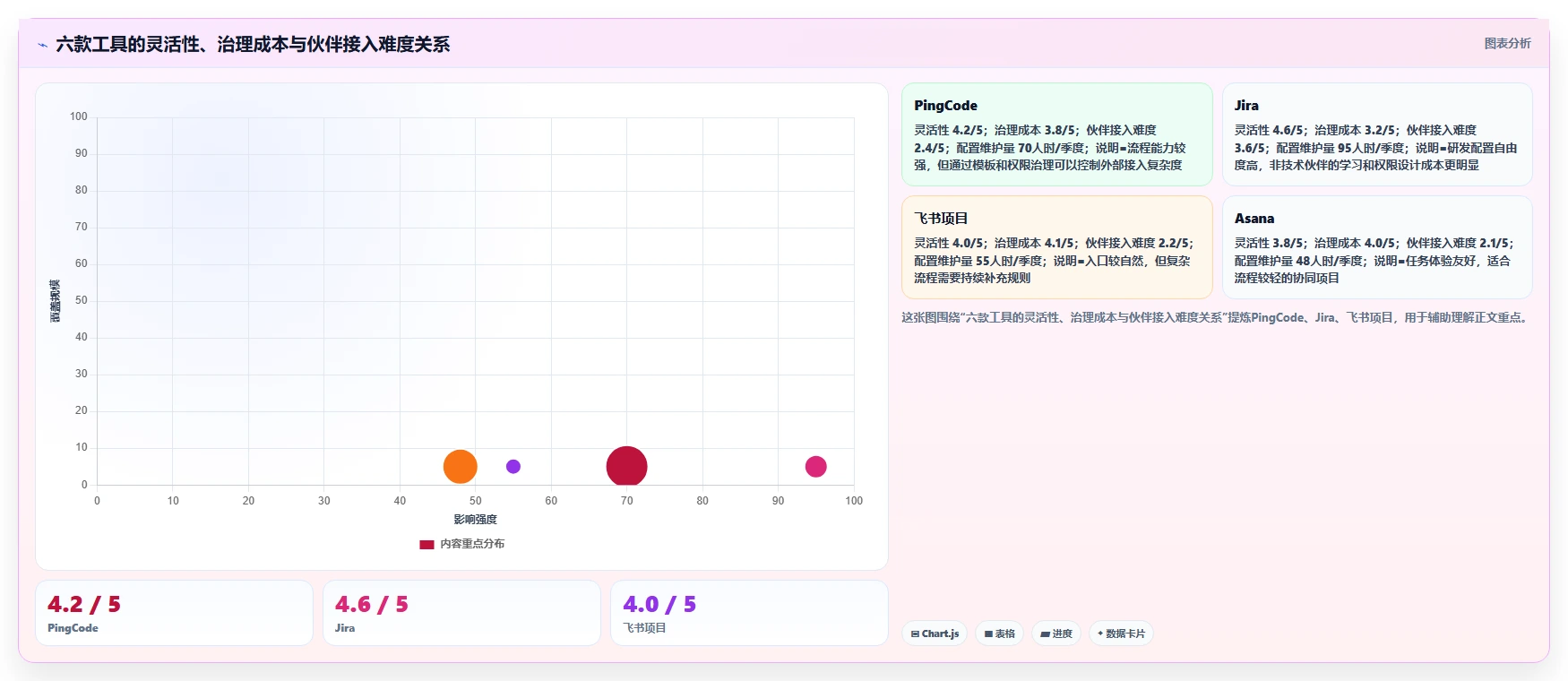The height and width of the screenshot is (681, 1568).
Task: Click the 数据卡片 star icon
Action: [x=1100, y=634]
